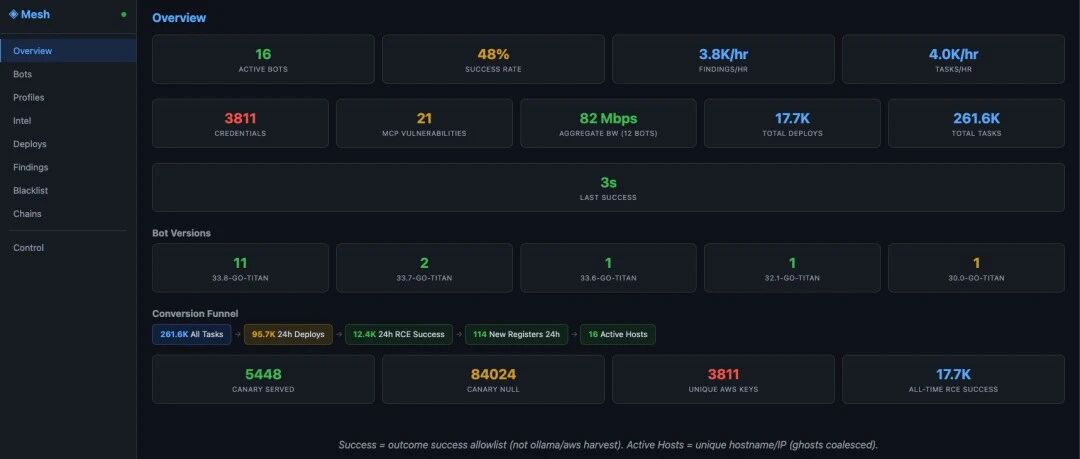Click the 261.6K All Tasks funnel chip

click(191, 334)
